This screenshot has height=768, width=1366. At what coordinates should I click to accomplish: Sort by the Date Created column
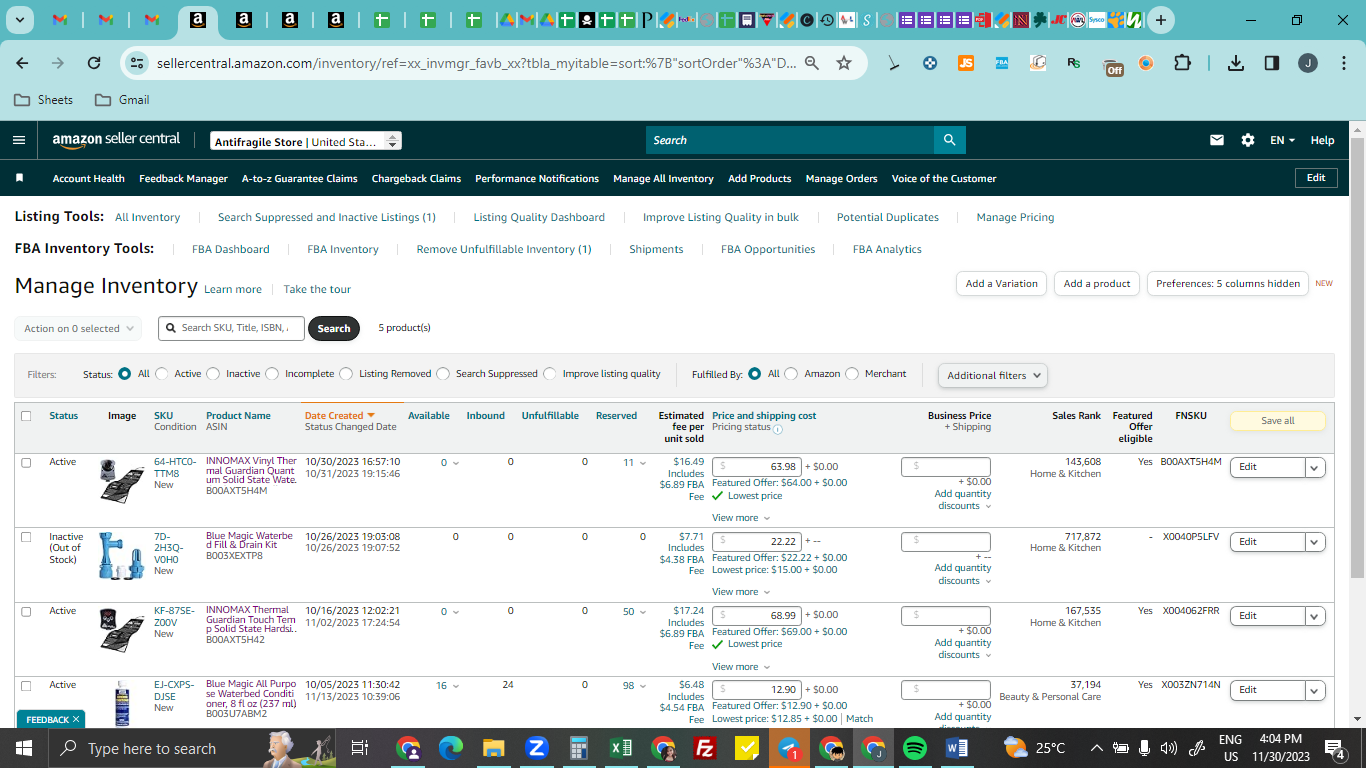339,415
